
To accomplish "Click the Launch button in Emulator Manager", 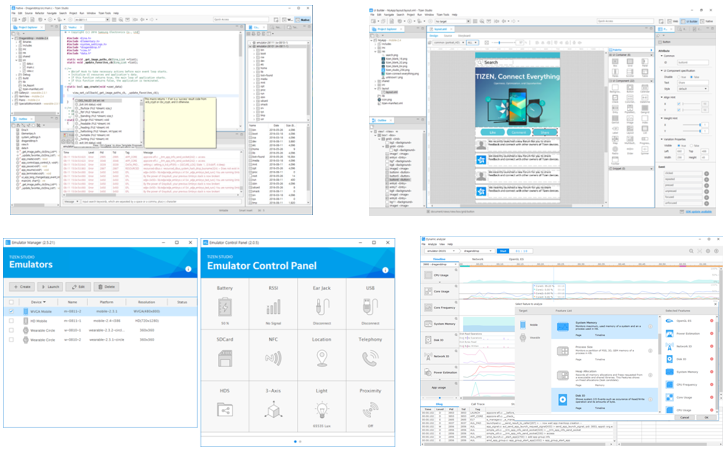I will [x=51, y=287].
